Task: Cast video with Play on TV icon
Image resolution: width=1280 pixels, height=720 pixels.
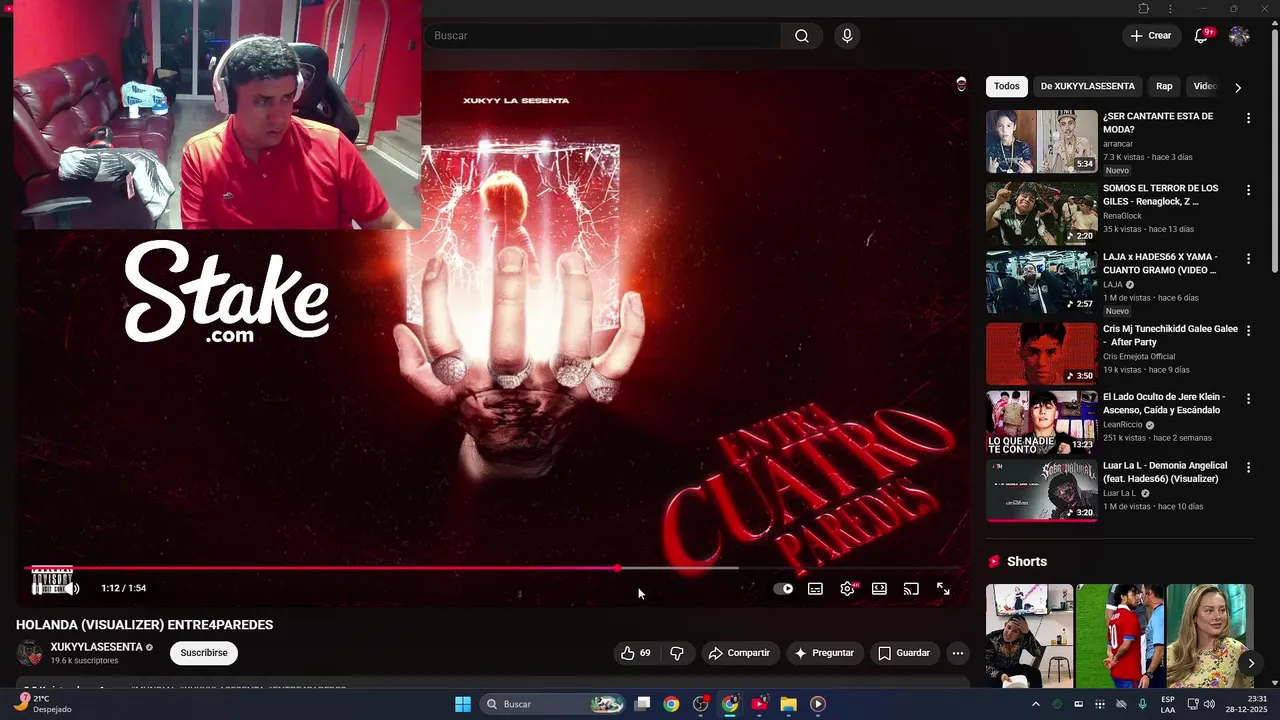Action: 911,589
